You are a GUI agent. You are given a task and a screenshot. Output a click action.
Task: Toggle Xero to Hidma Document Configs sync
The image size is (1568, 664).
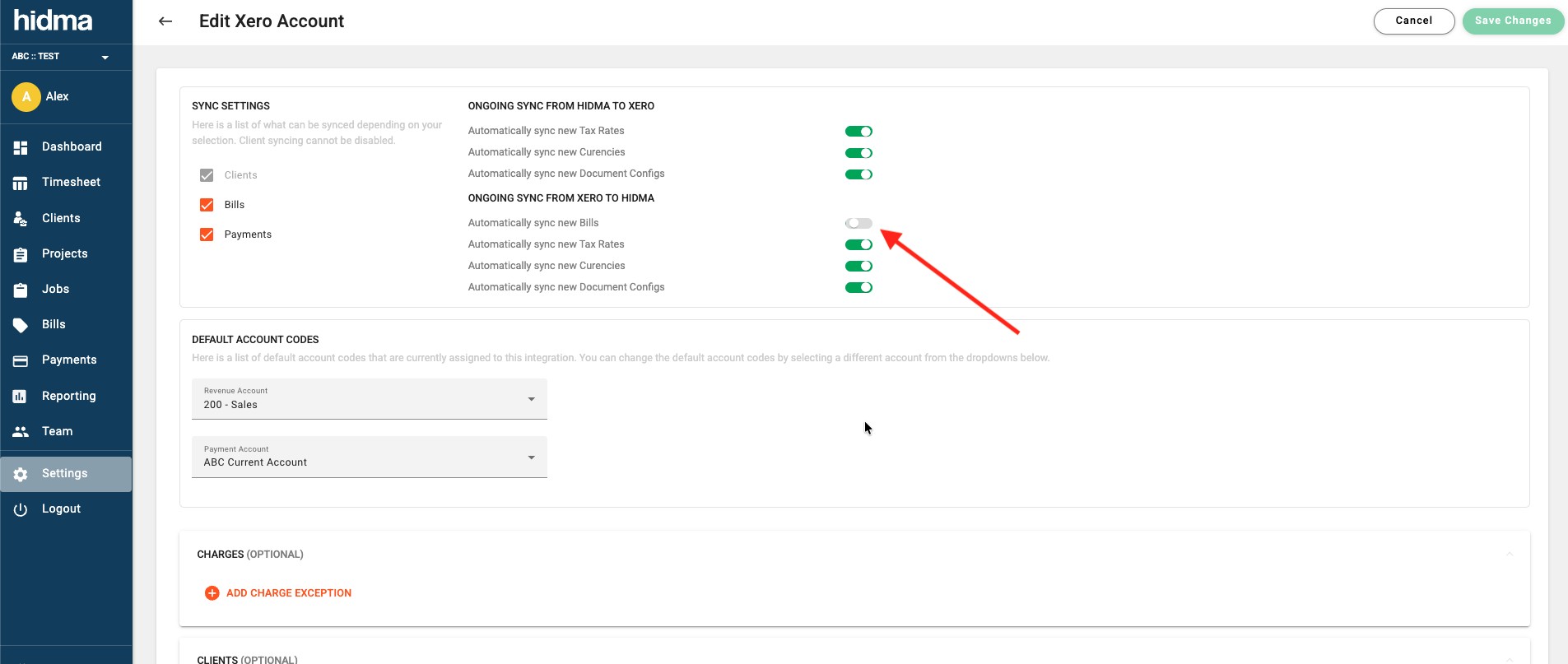click(858, 287)
